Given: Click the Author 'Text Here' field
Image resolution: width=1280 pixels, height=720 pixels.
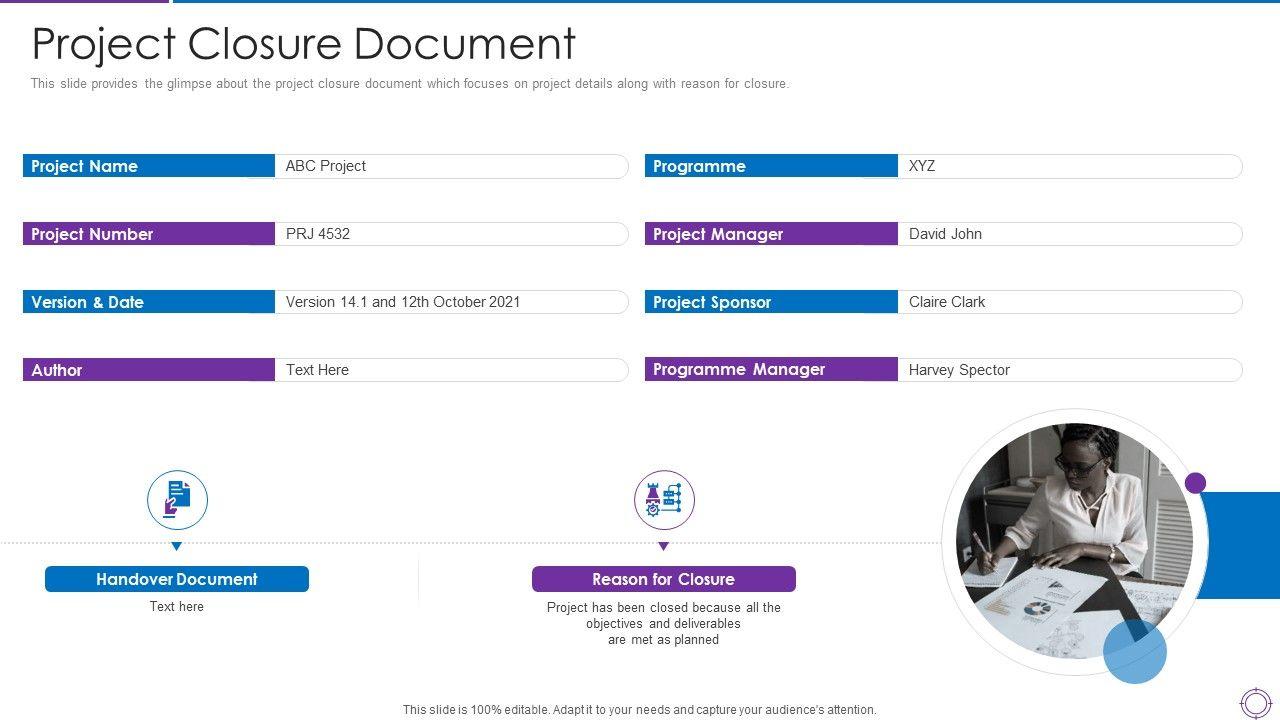Looking at the screenshot, I should 452,370.
